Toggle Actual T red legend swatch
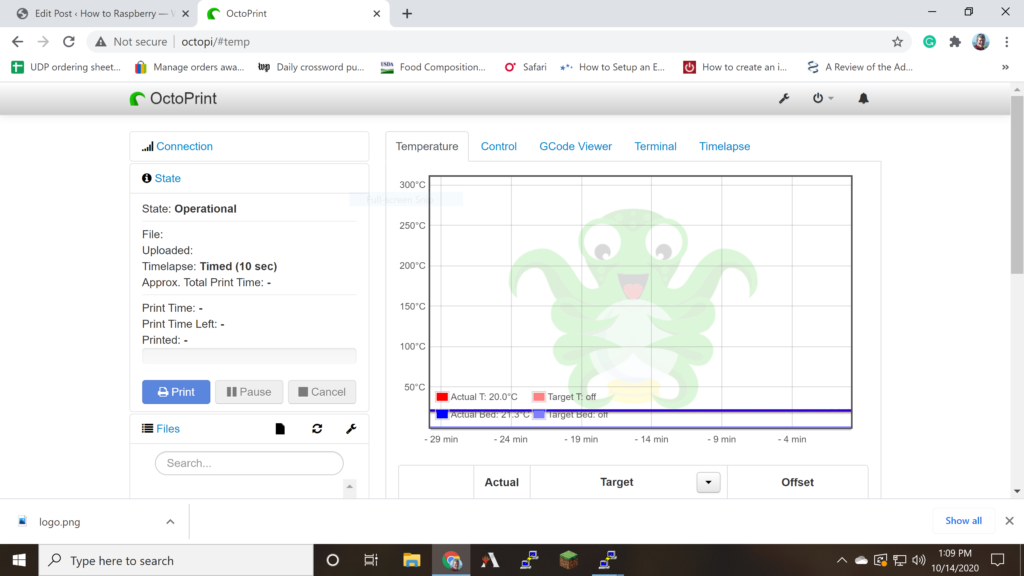1024x576 pixels. click(442, 397)
